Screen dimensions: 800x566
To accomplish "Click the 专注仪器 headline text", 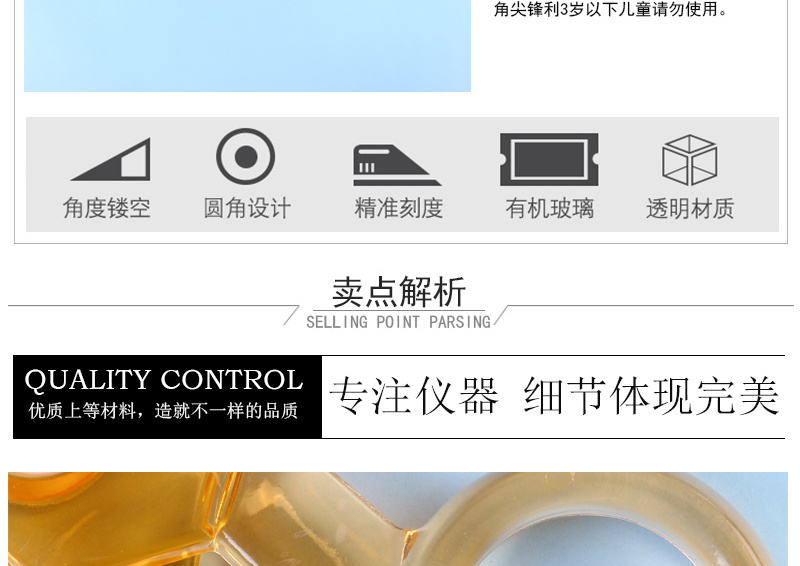I will [414, 396].
